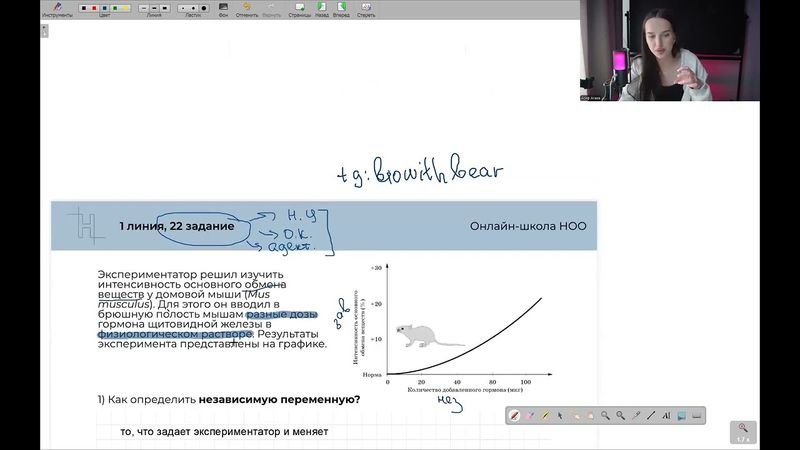Image resolution: width=800 pixels, height=450 pixels.
Task: Go to next page with Вперед
Action: pos(341,9)
